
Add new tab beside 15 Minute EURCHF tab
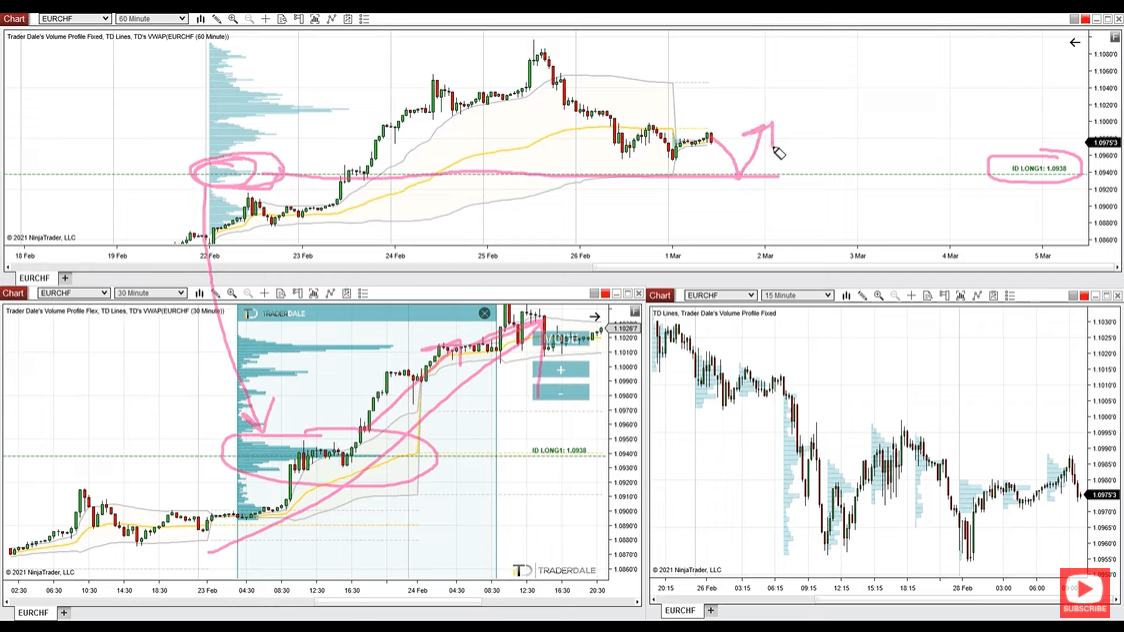tap(710, 611)
